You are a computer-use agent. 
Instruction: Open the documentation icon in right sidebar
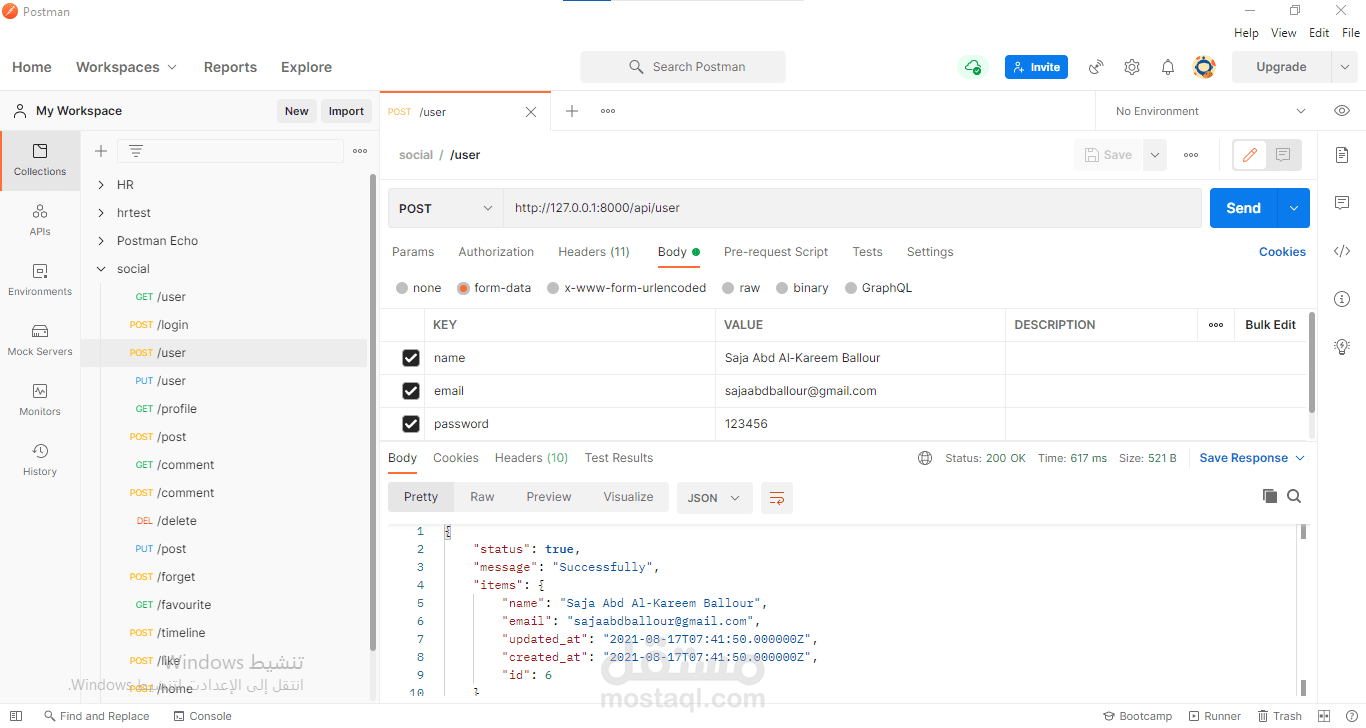coord(1342,155)
